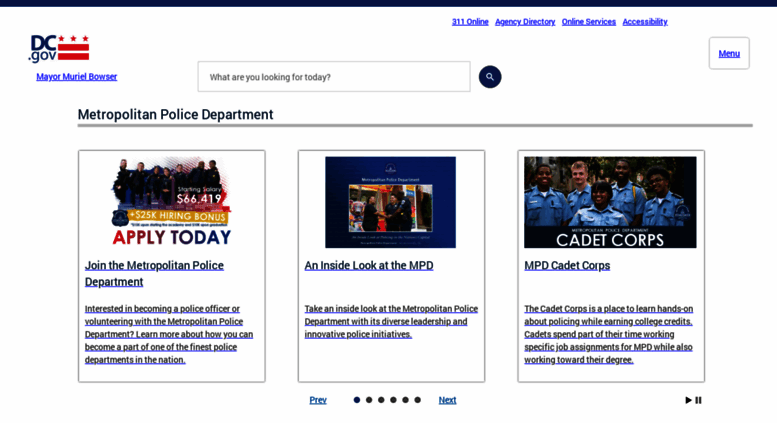Open the Agency Directory link
Screen dimensions: 777x423
(525, 22)
